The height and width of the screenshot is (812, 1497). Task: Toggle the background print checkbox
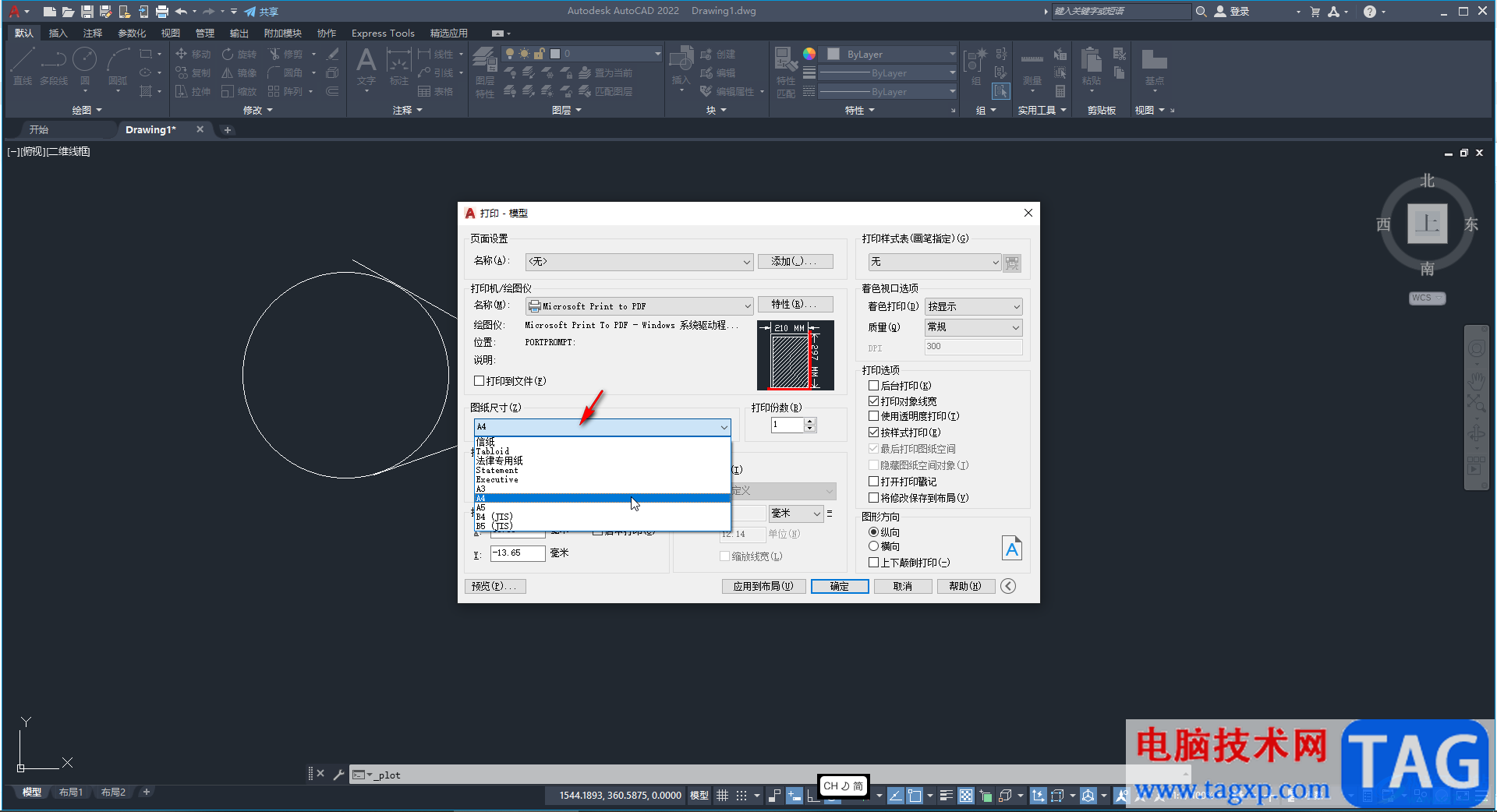point(874,386)
